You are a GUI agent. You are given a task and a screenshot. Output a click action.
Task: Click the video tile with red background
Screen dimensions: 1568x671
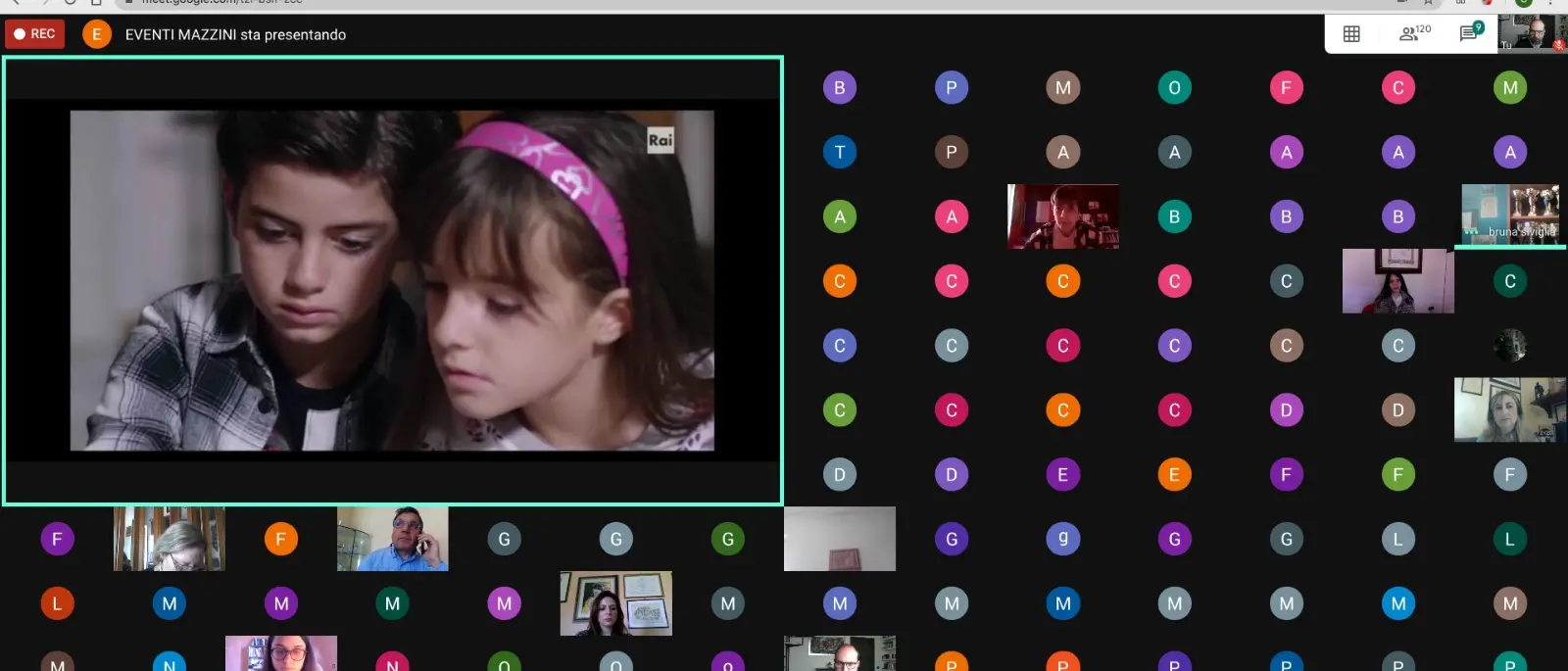1063,216
